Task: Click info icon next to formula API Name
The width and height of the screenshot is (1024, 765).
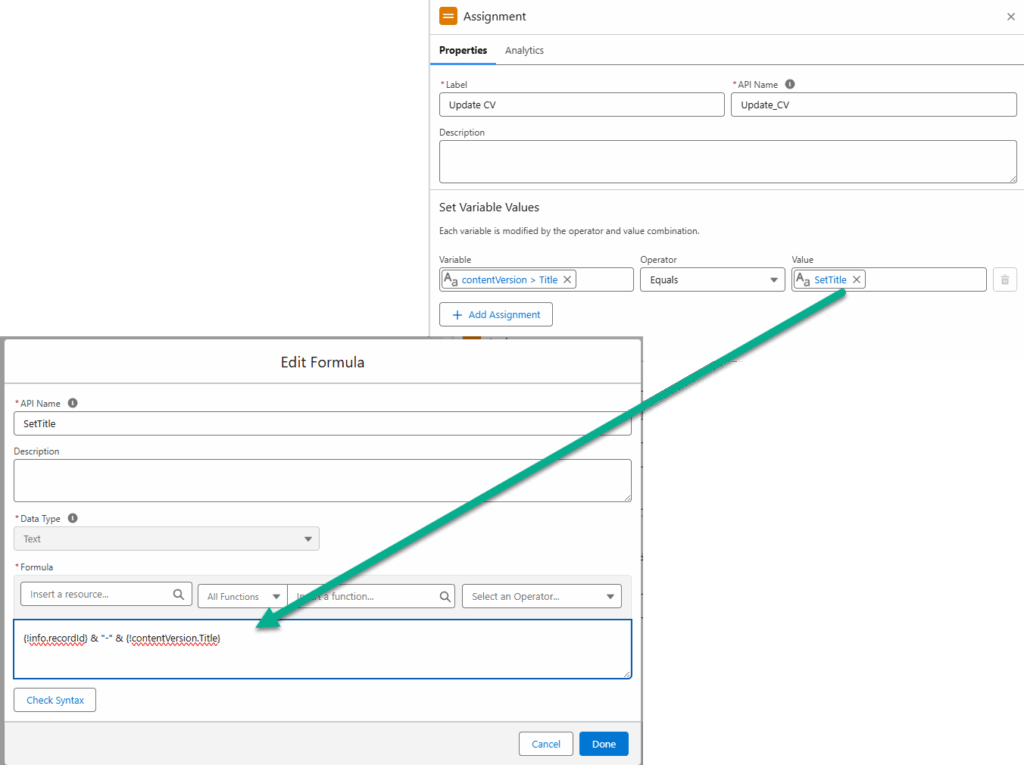Action: click(x=72, y=404)
